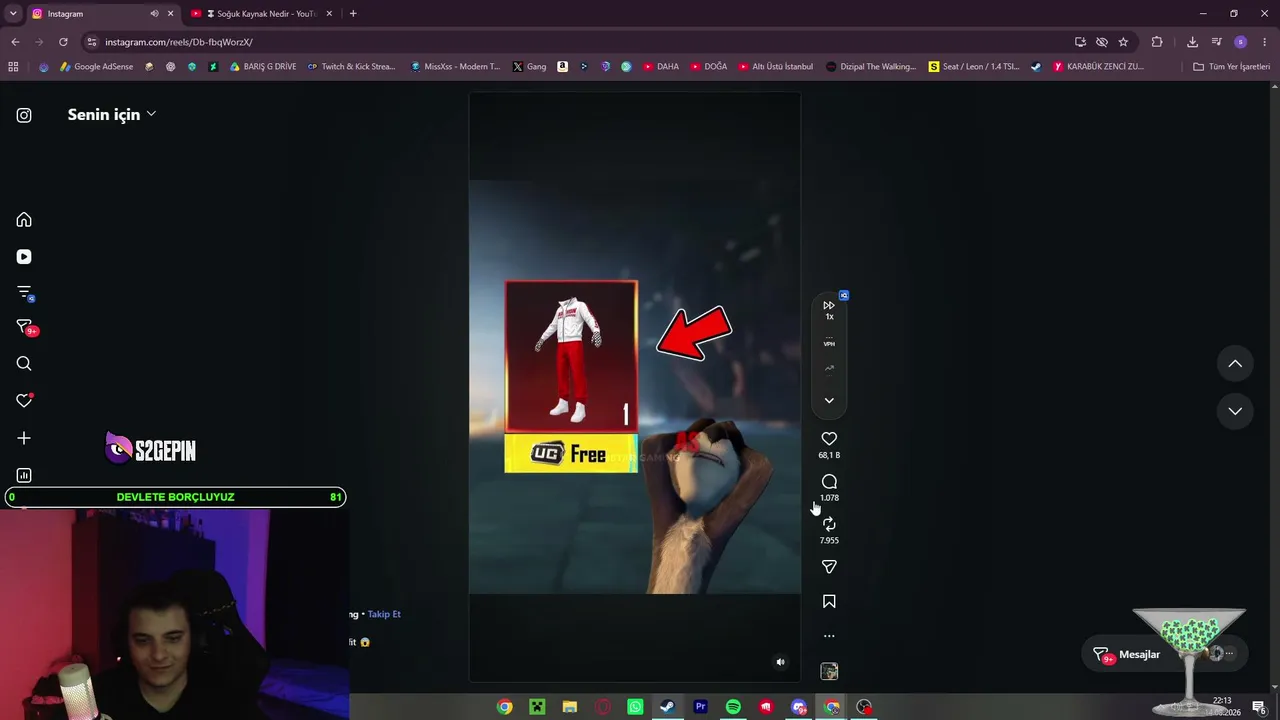The height and width of the screenshot is (720, 1280).
Task: Reload the current page
Action: [x=63, y=42]
